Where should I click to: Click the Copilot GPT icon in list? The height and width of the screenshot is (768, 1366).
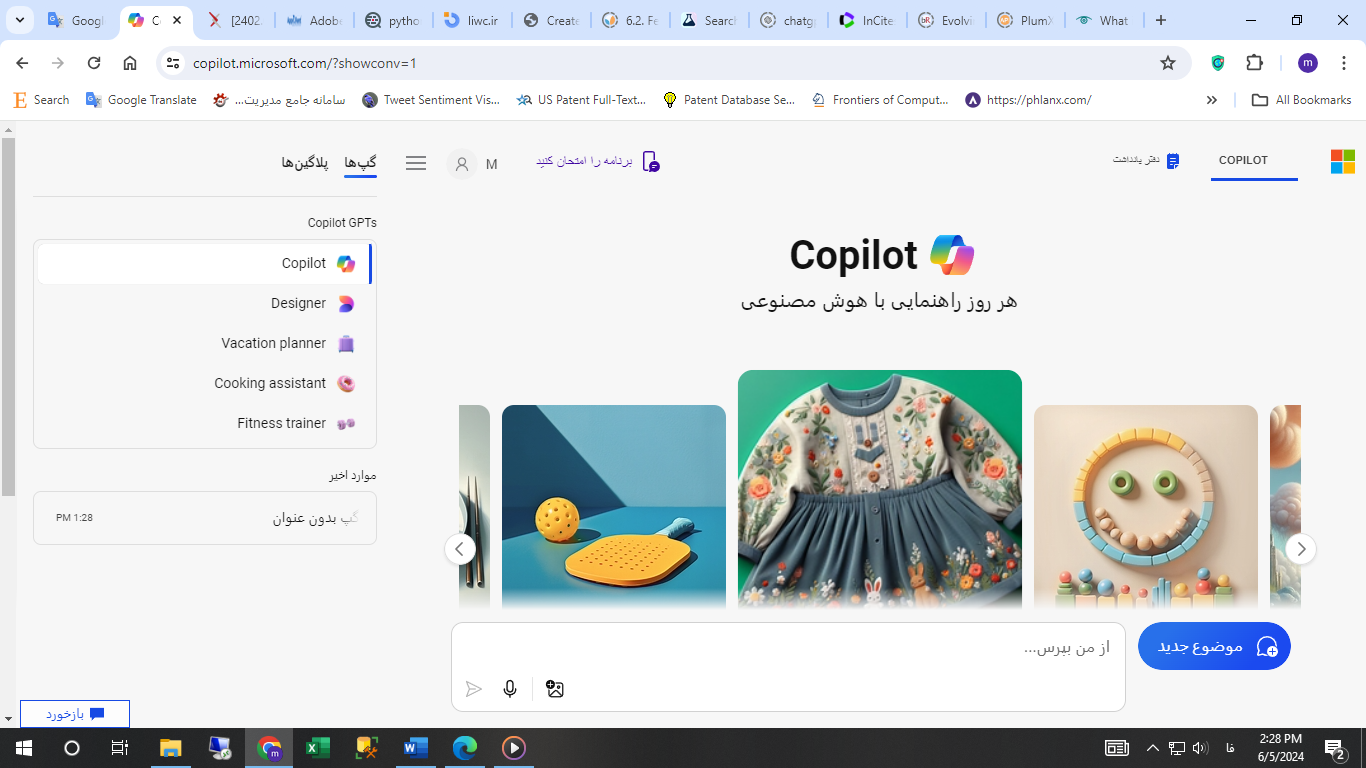tap(346, 264)
